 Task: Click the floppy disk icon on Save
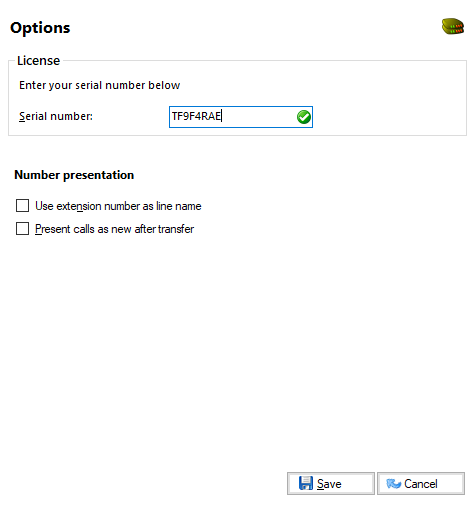click(306, 483)
